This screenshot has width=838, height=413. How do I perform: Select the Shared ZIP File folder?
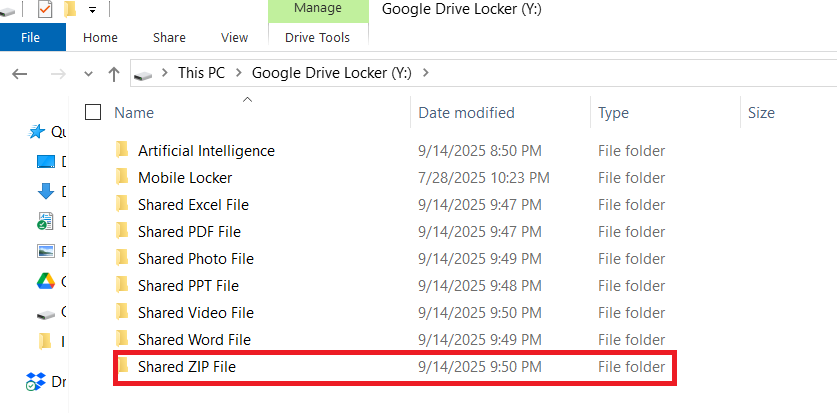click(187, 367)
